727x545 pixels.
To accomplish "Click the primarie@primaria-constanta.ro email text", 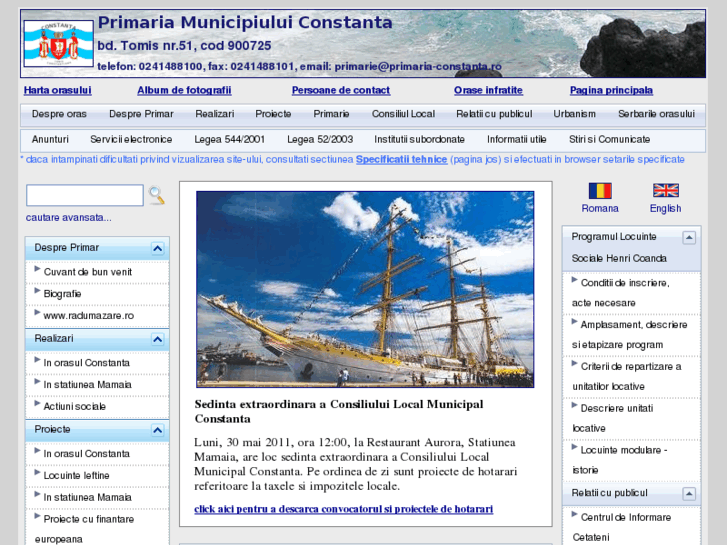I will coord(418,67).
